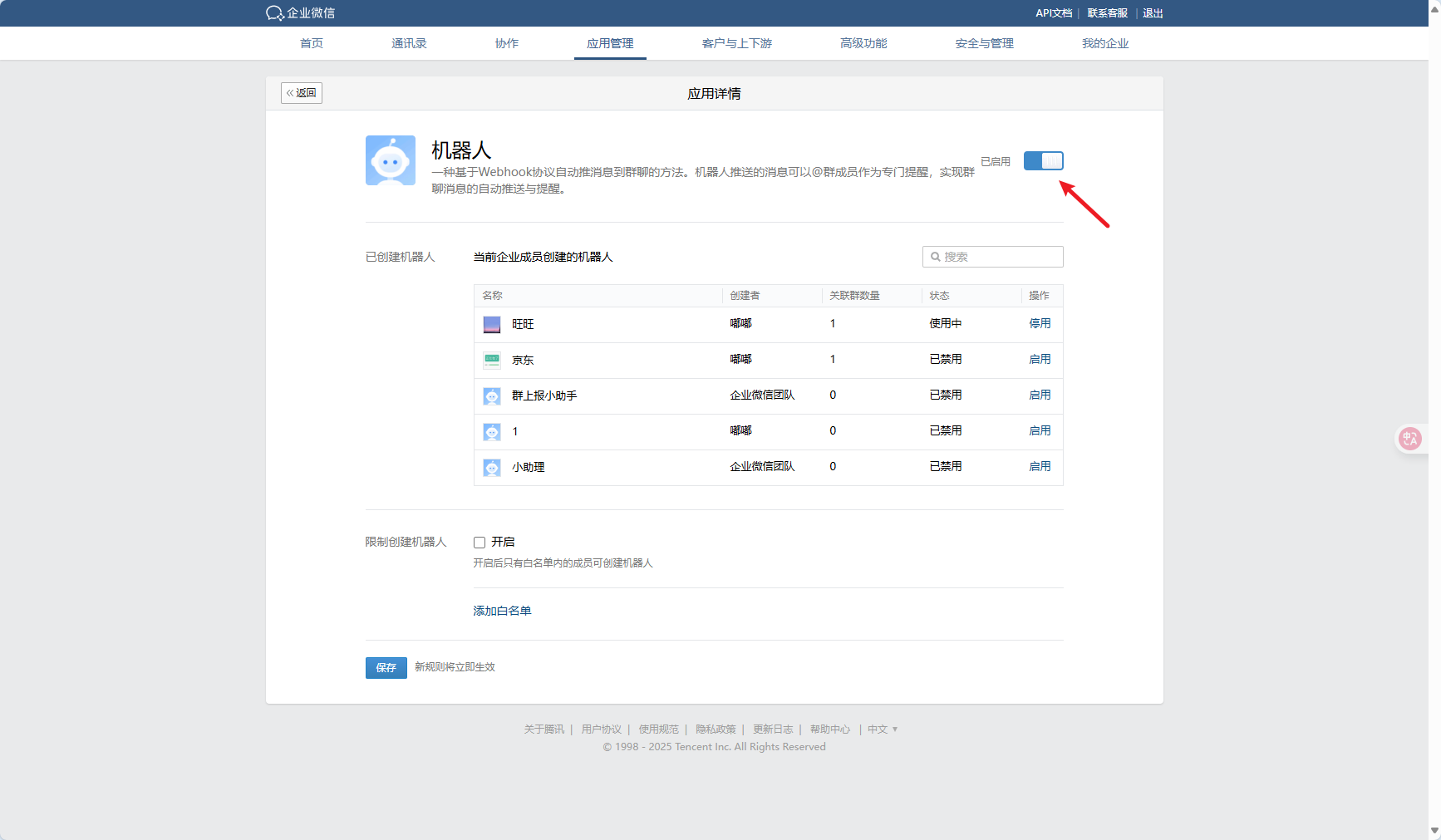Open the 添加白名单 link
The image size is (1441, 840).
tap(502, 611)
